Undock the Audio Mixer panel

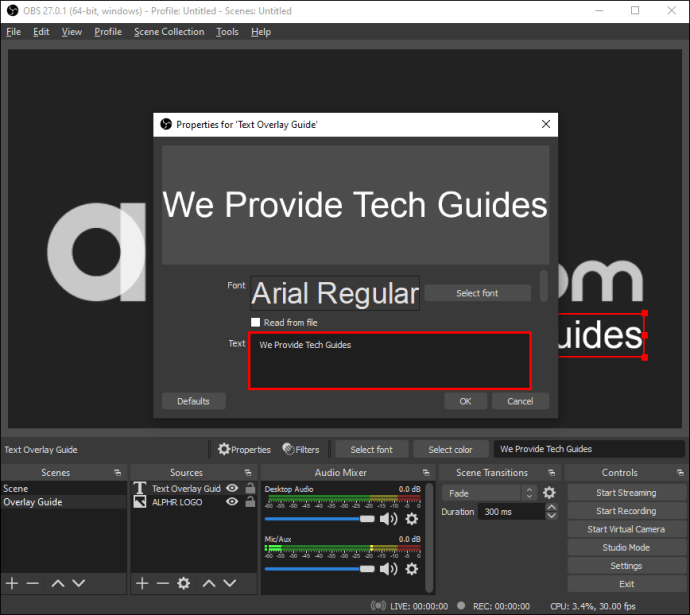pos(425,473)
